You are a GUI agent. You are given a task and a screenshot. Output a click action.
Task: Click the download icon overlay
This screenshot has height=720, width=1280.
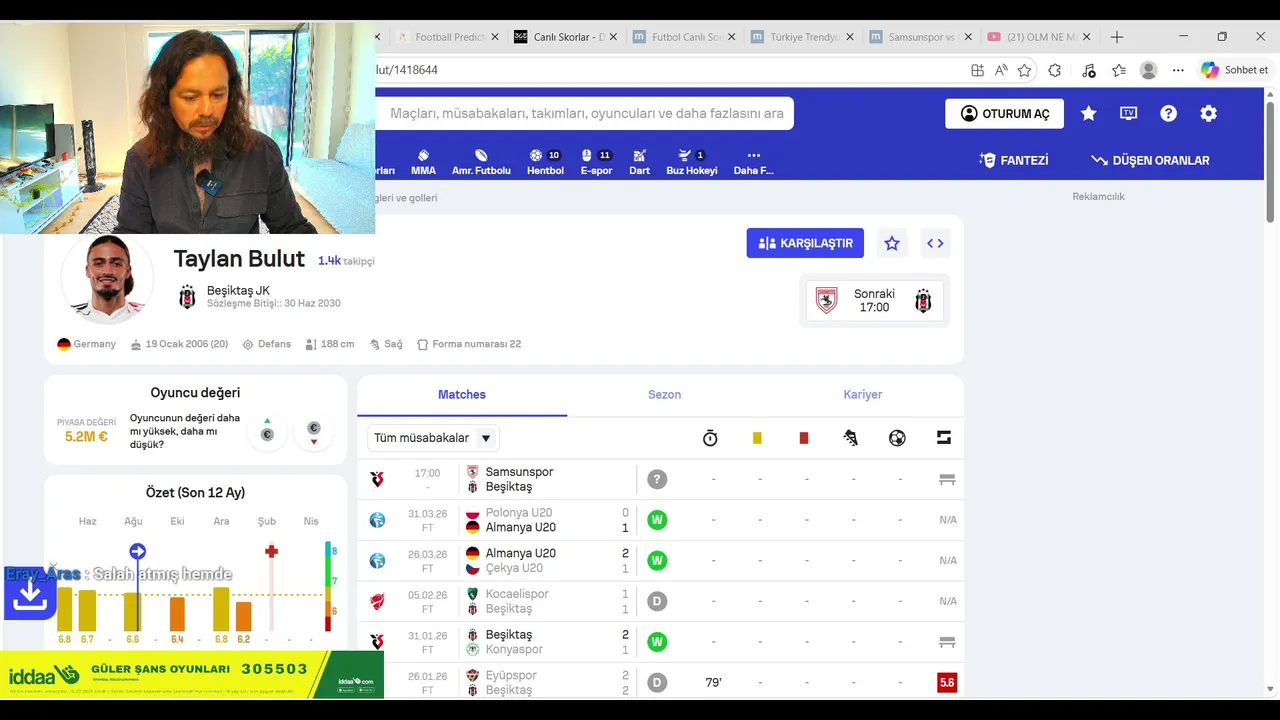pos(29,595)
